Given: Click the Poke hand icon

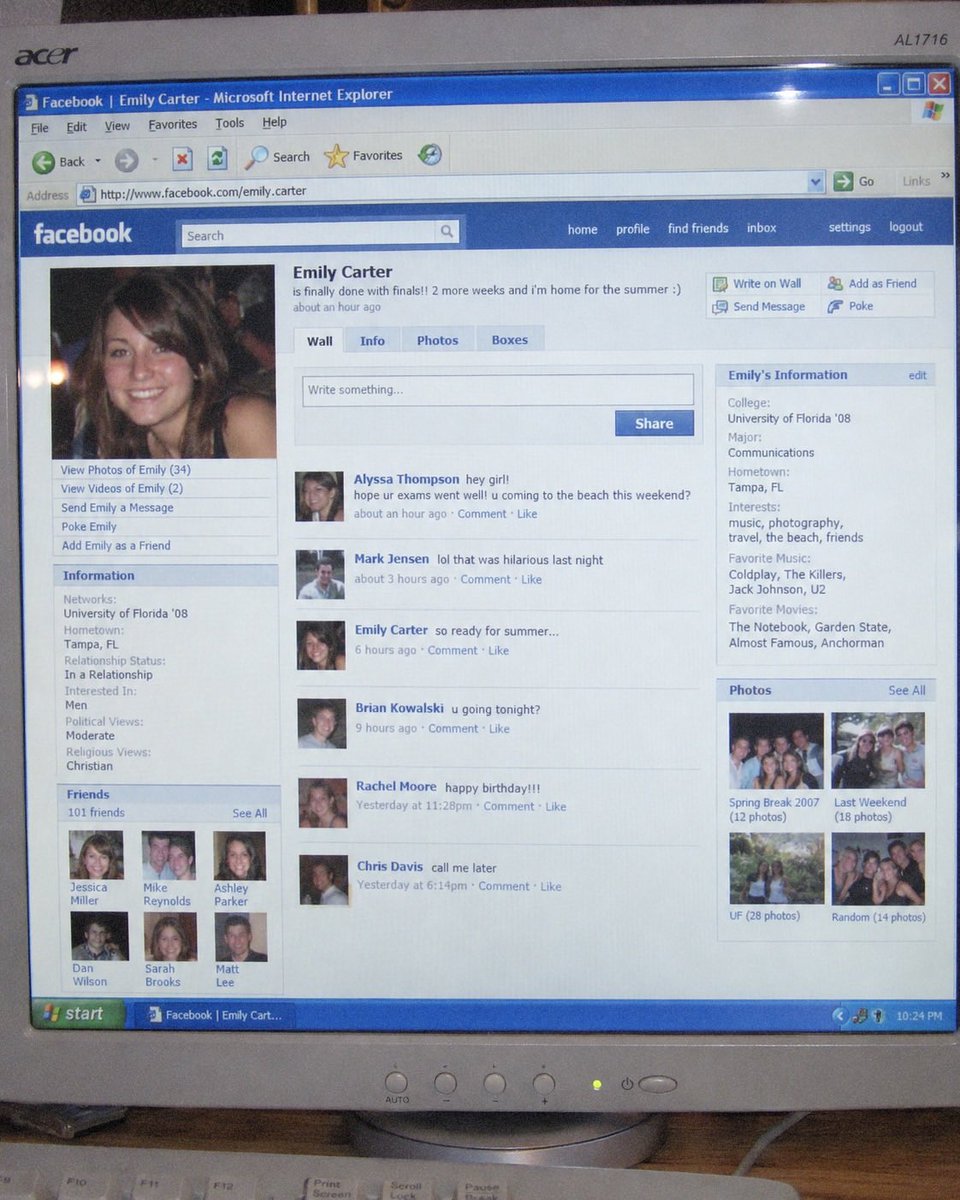Looking at the screenshot, I should coord(835,306).
